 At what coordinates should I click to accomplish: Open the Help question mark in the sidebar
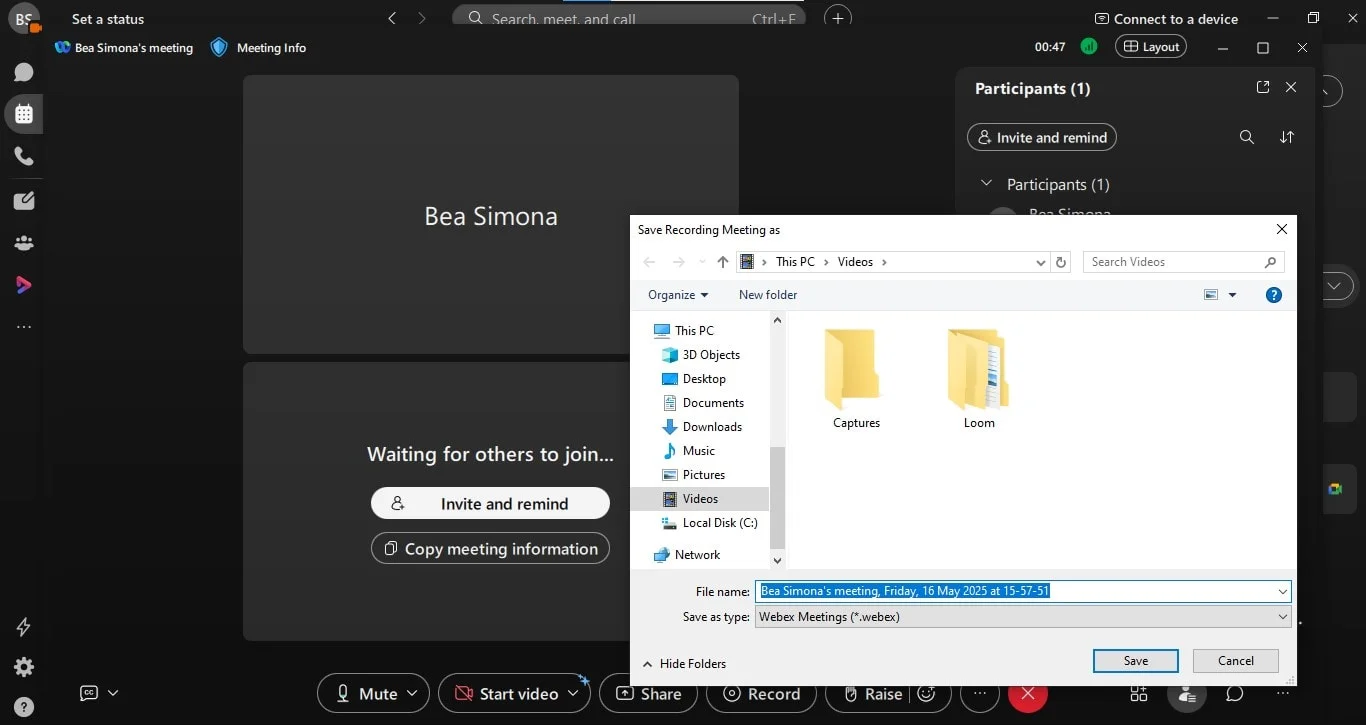pyautogui.click(x=24, y=707)
